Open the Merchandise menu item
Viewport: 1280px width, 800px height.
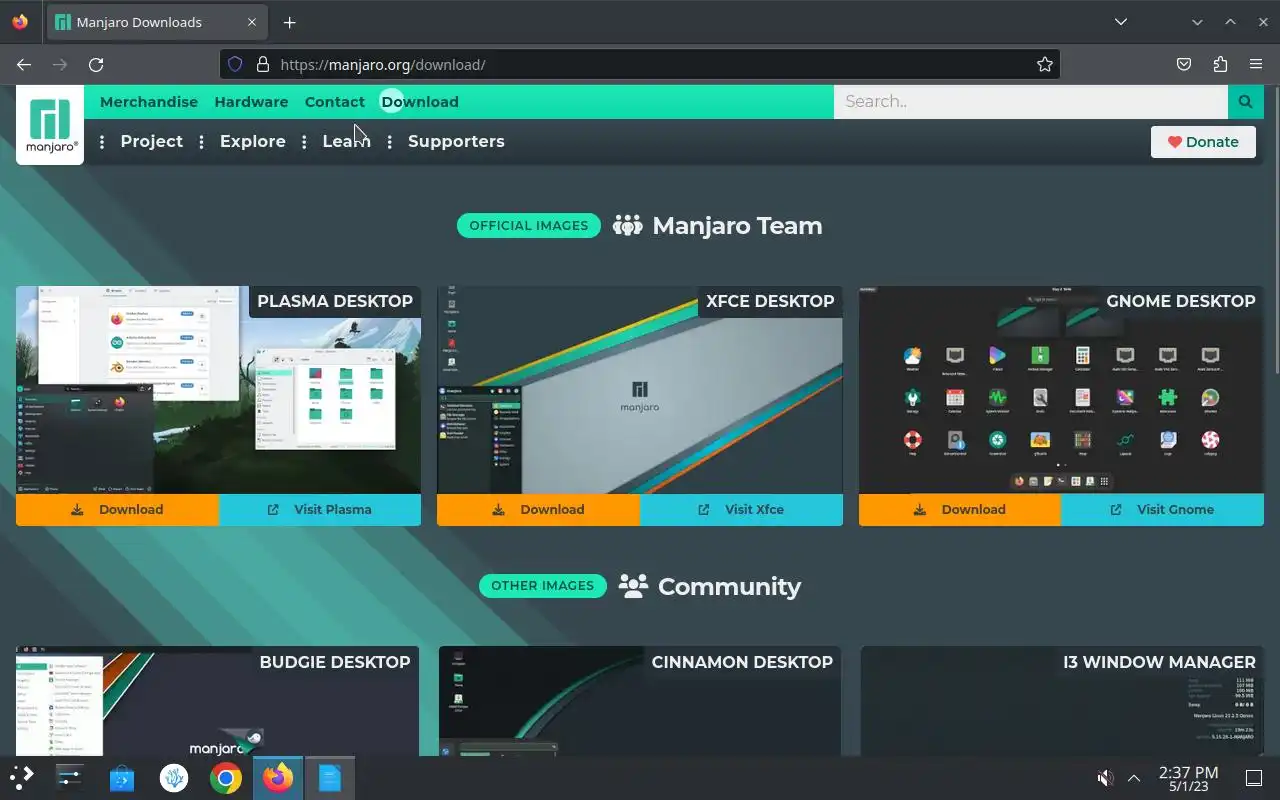[x=149, y=102]
